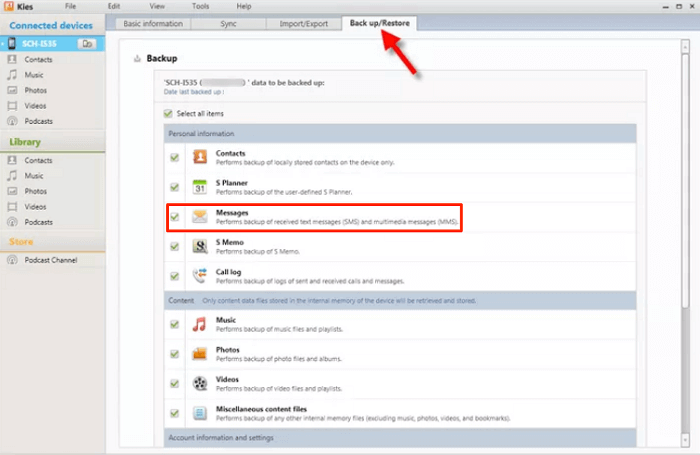
Task: Click the Backup section header icon
Action: [x=137, y=58]
